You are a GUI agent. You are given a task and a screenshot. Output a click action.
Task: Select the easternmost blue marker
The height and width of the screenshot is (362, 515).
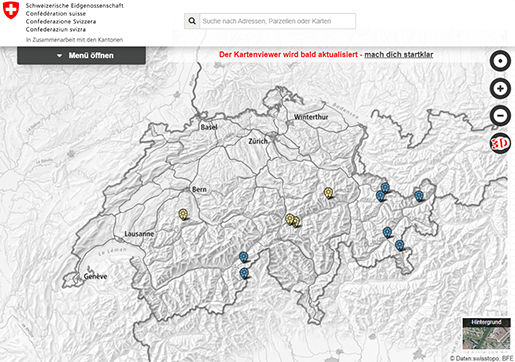[419, 196]
